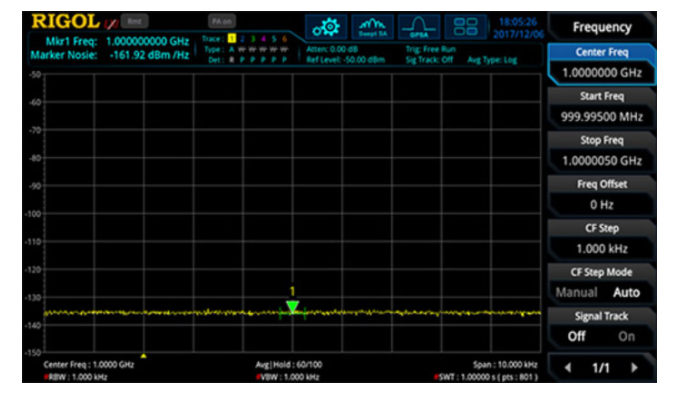Tap the CF Step softkey

[x=602, y=238]
